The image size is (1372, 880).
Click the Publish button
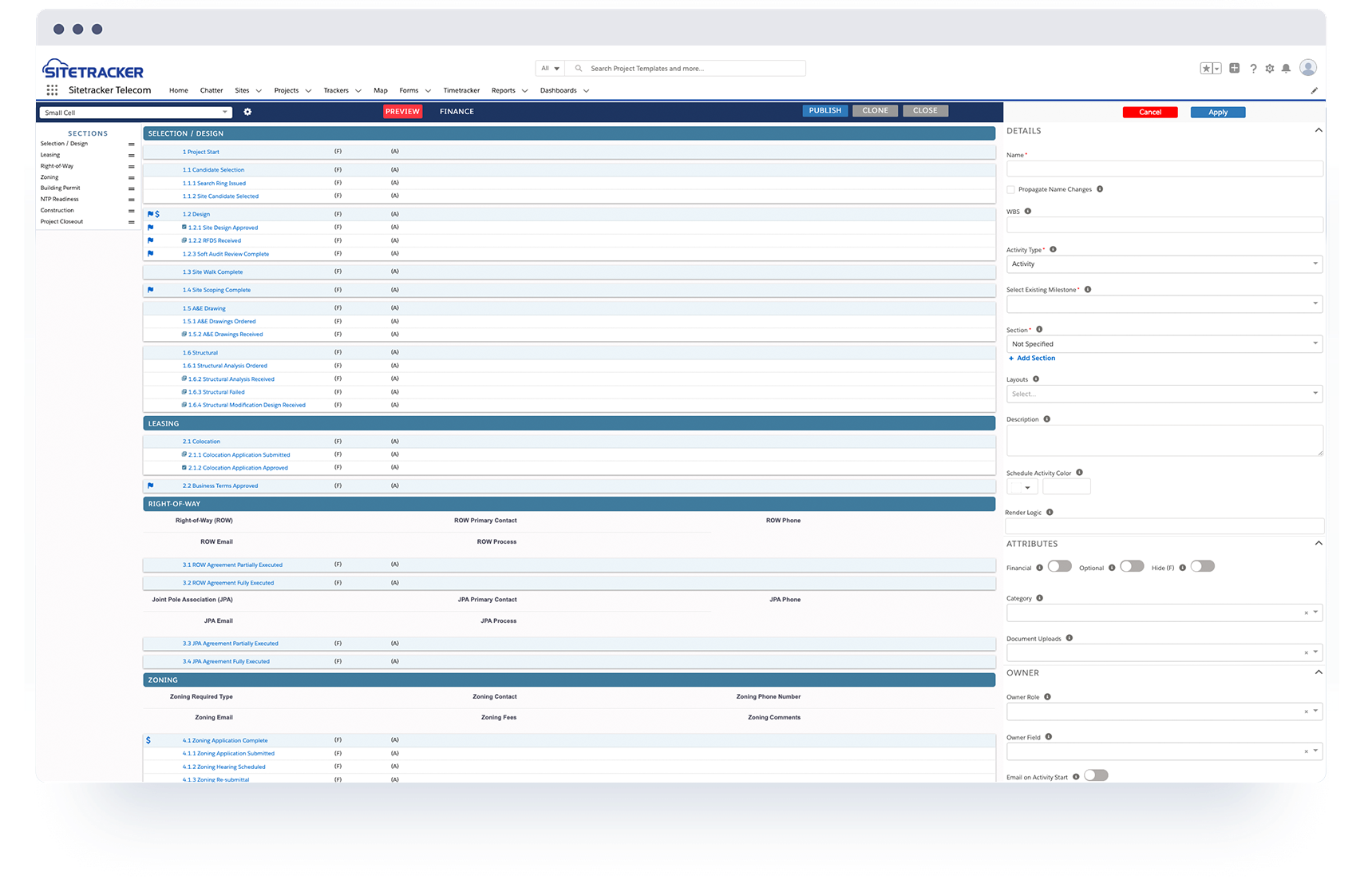coord(824,111)
